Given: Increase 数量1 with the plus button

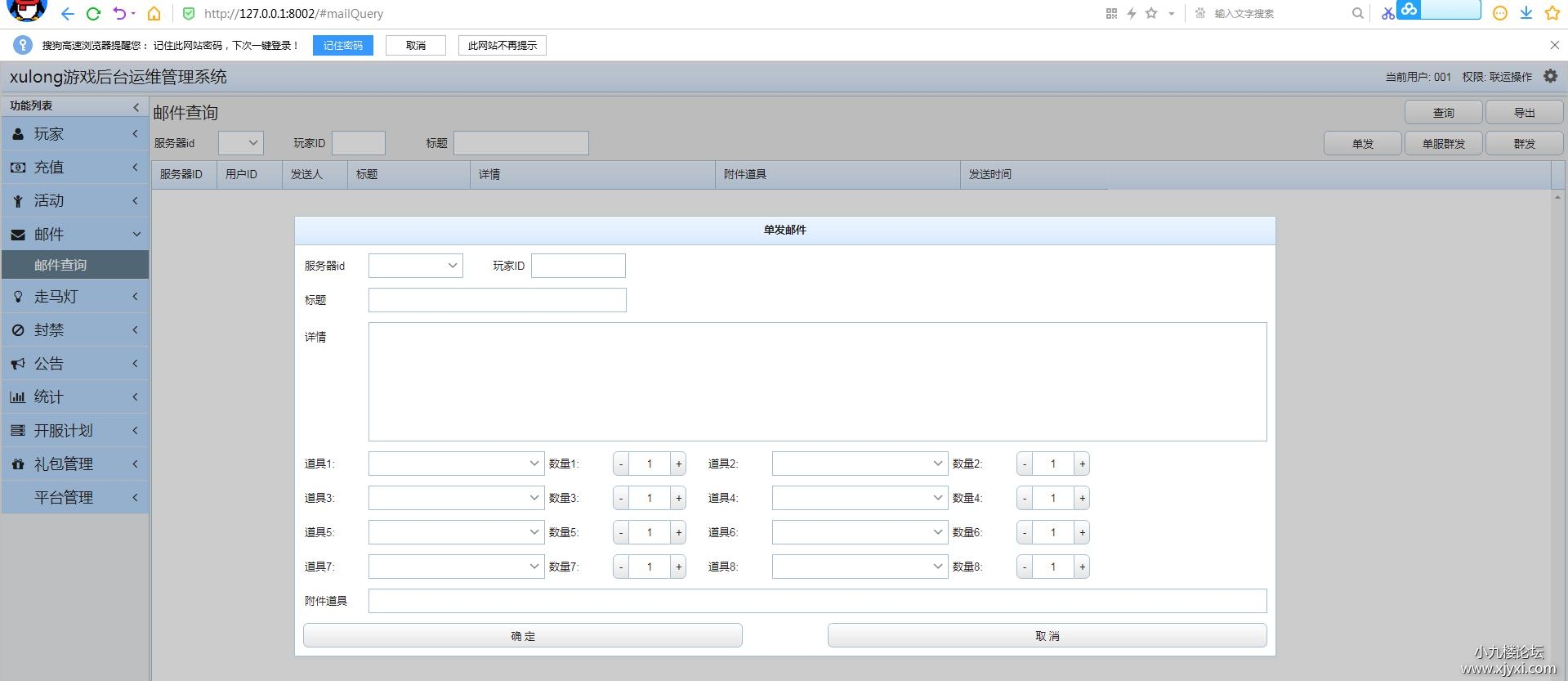Looking at the screenshot, I should pos(678,464).
